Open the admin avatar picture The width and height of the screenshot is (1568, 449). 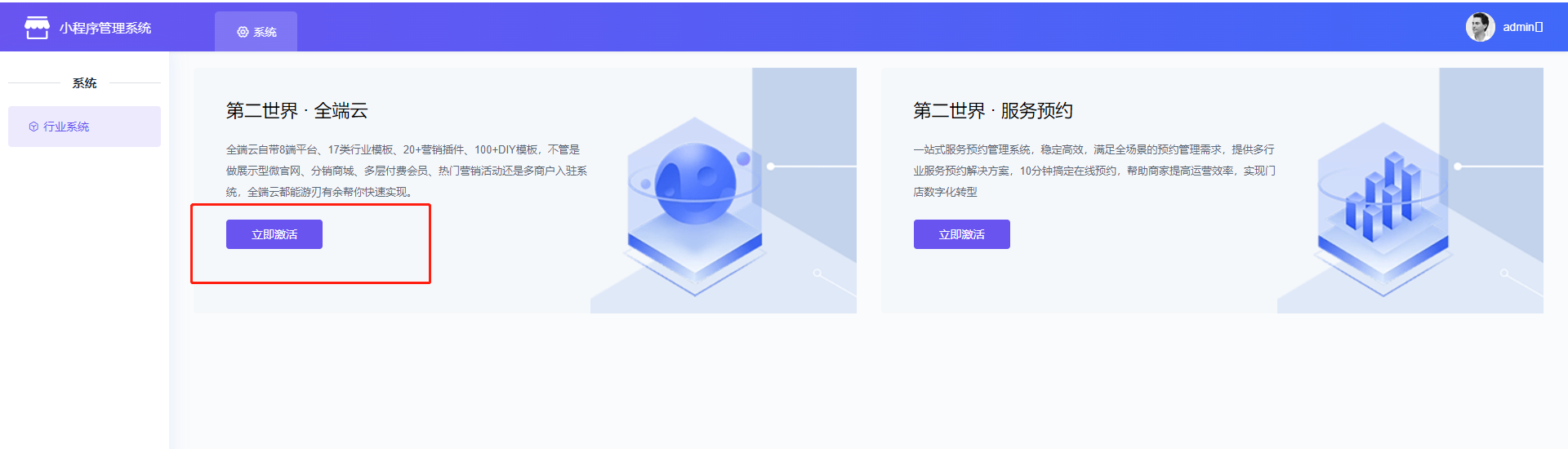1480,27
